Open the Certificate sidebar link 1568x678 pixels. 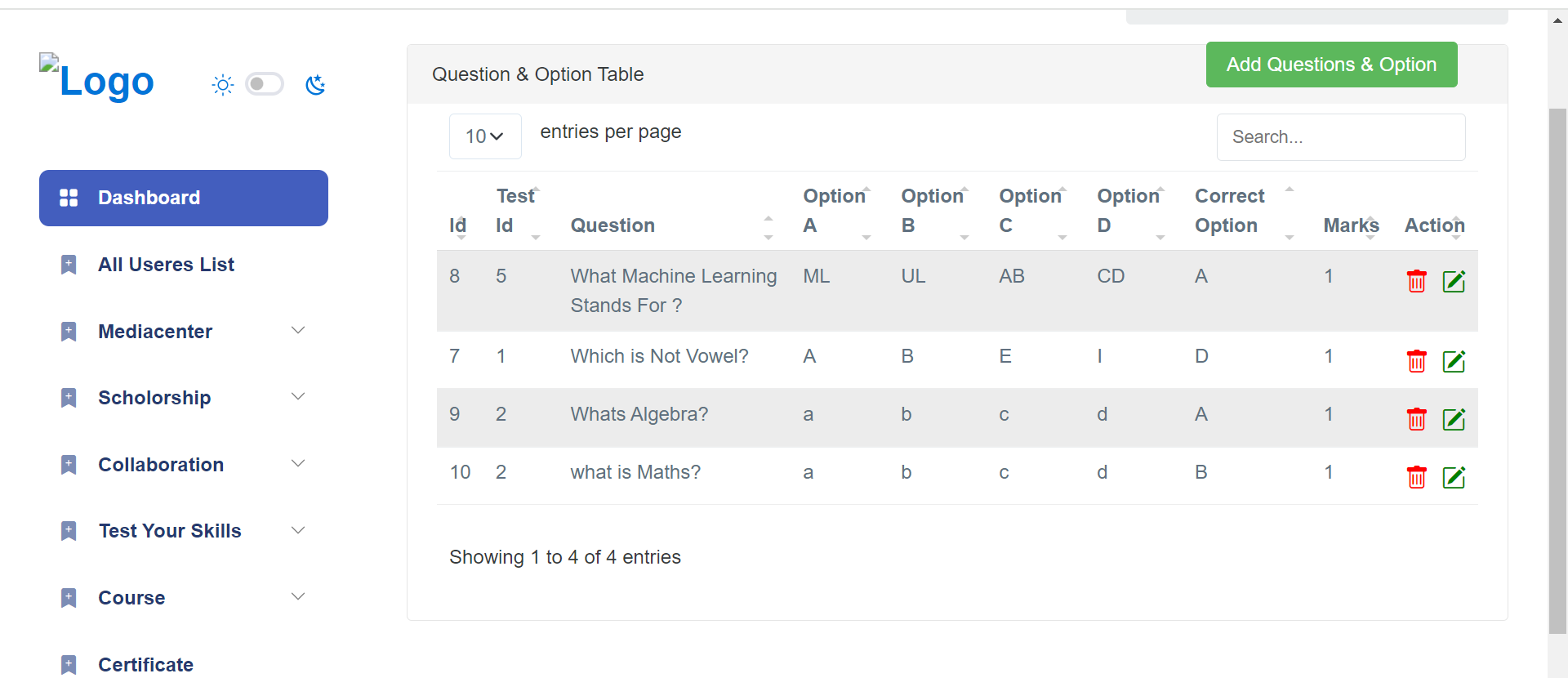[145, 664]
